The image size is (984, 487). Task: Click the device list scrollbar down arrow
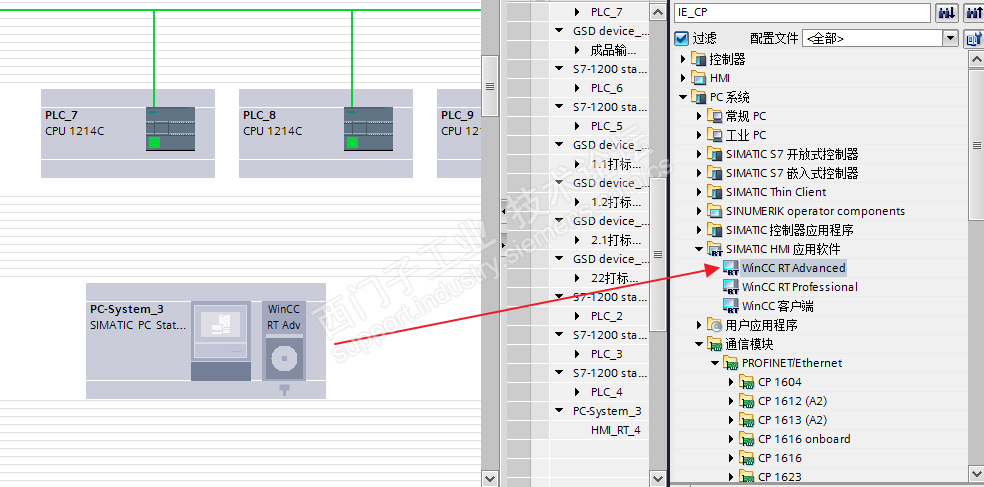658,478
